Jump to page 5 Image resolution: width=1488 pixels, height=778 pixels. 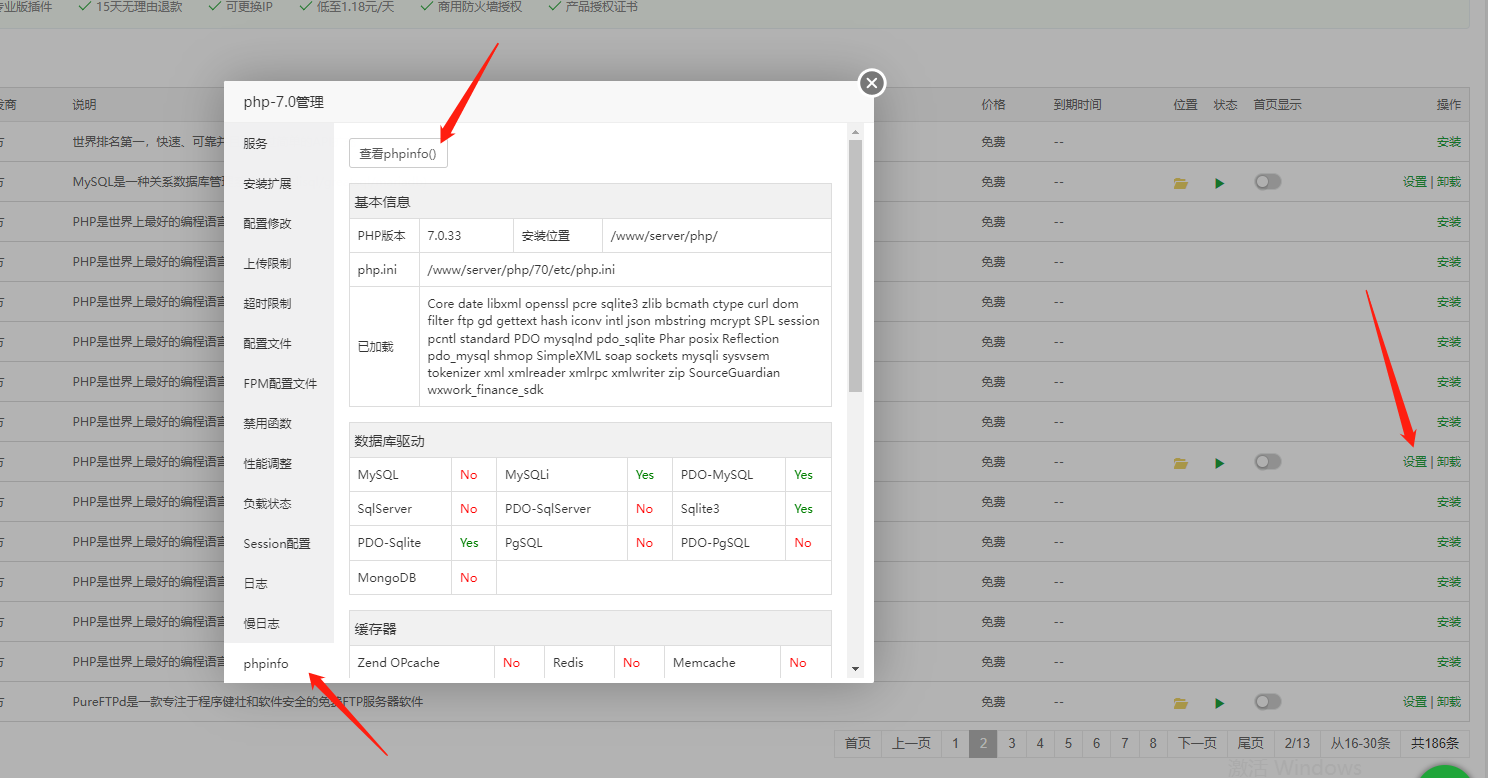1068,743
